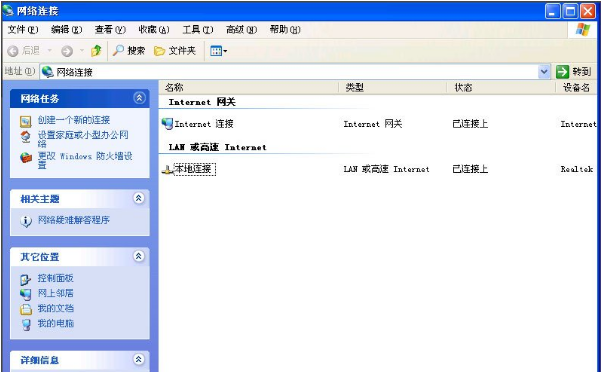
Task: Click the home network setup icon
Action: [x=25, y=137]
